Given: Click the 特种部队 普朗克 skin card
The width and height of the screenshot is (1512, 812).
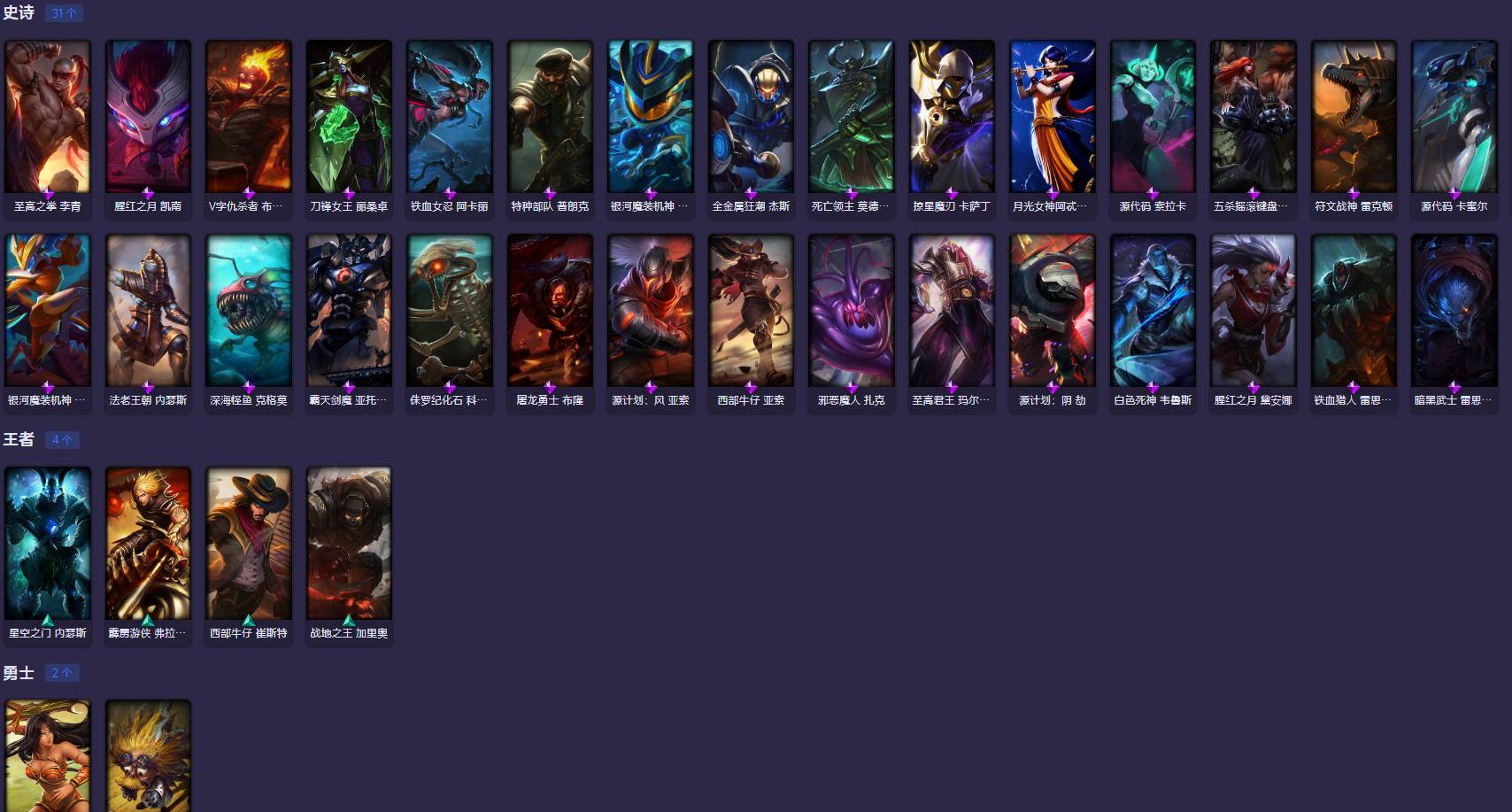Looking at the screenshot, I should tap(550, 129).
